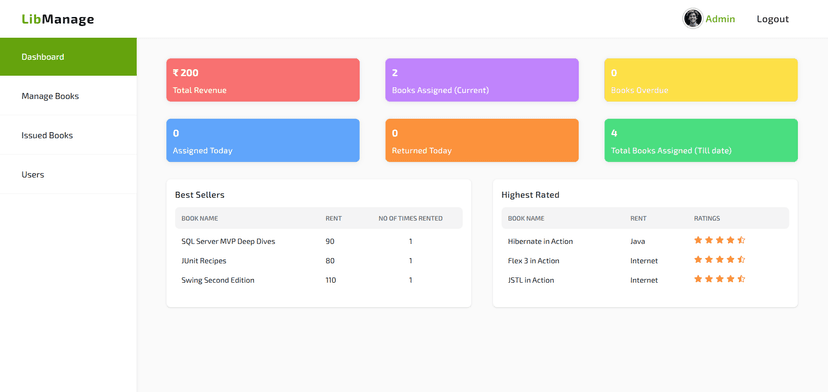Image resolution: width=828 pixels, height=392 pixels.
Task: Click the Internet cell for JSTL in Action
Action: 644,280
